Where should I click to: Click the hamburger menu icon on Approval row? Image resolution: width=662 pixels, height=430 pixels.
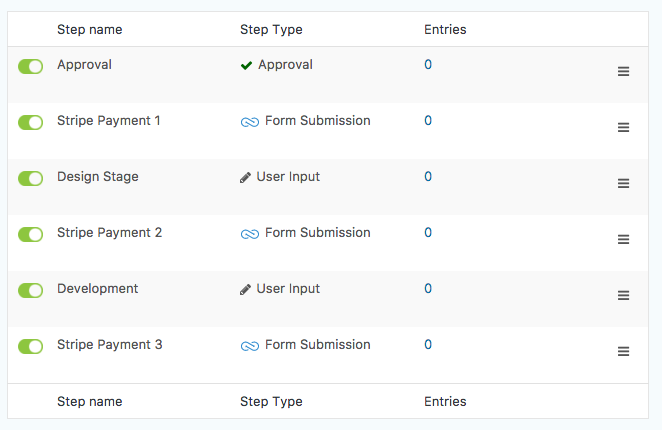(x=623, y=71)
